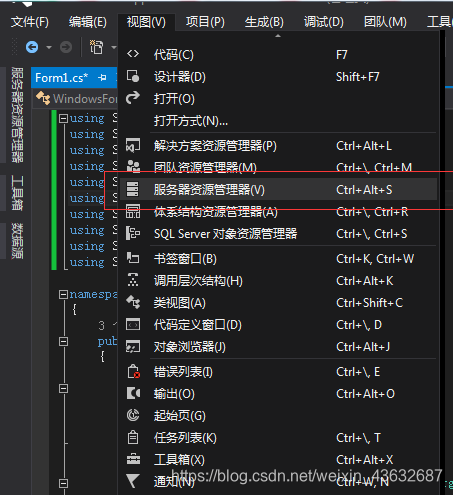Image resolution: width=453 pixels, height=495 pixels.
Task: Click the WindowsForm class icon in navigation bar
Action: pyautogui.click(x=43, y=98)
